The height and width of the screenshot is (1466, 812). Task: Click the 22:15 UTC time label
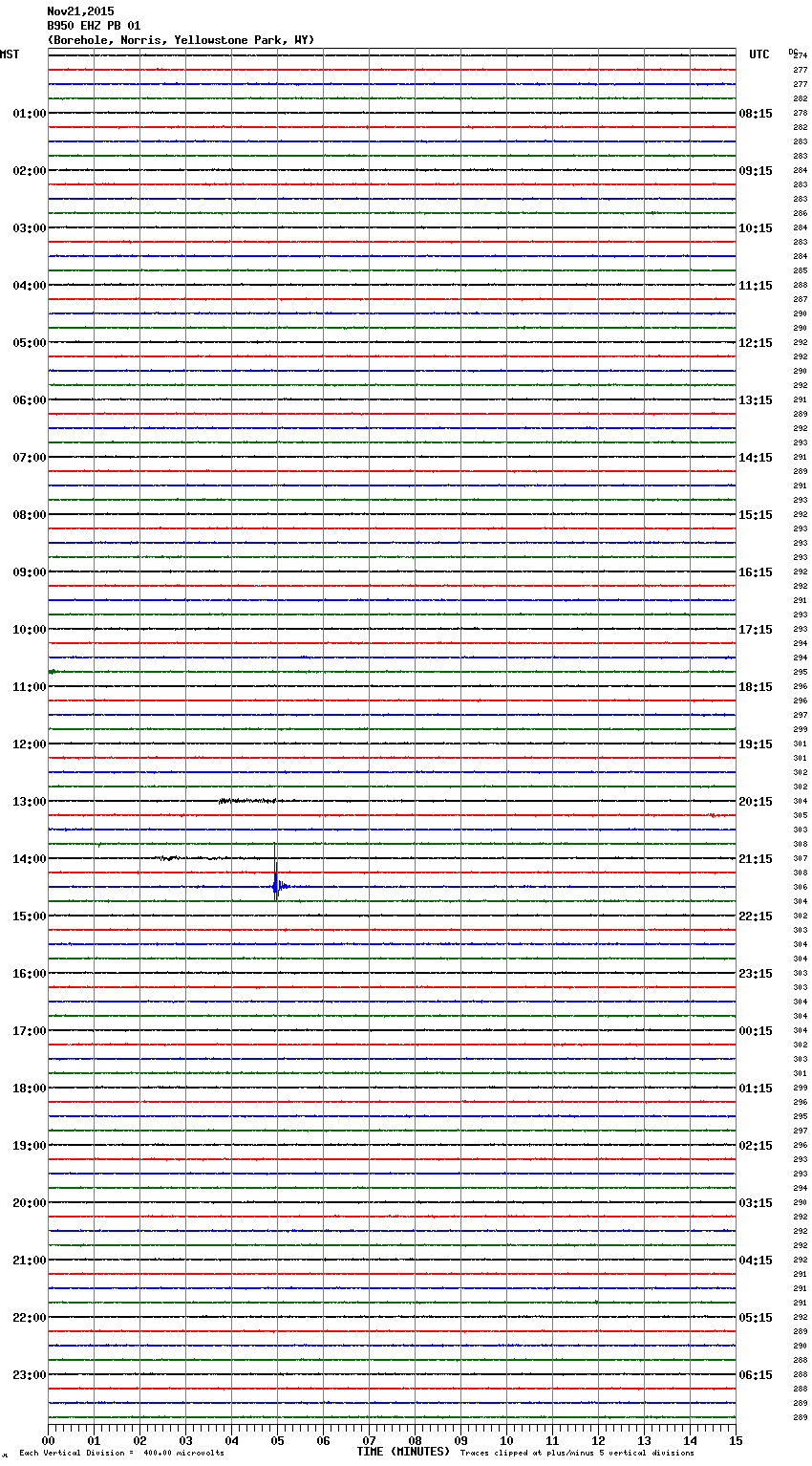coord(756,916)
